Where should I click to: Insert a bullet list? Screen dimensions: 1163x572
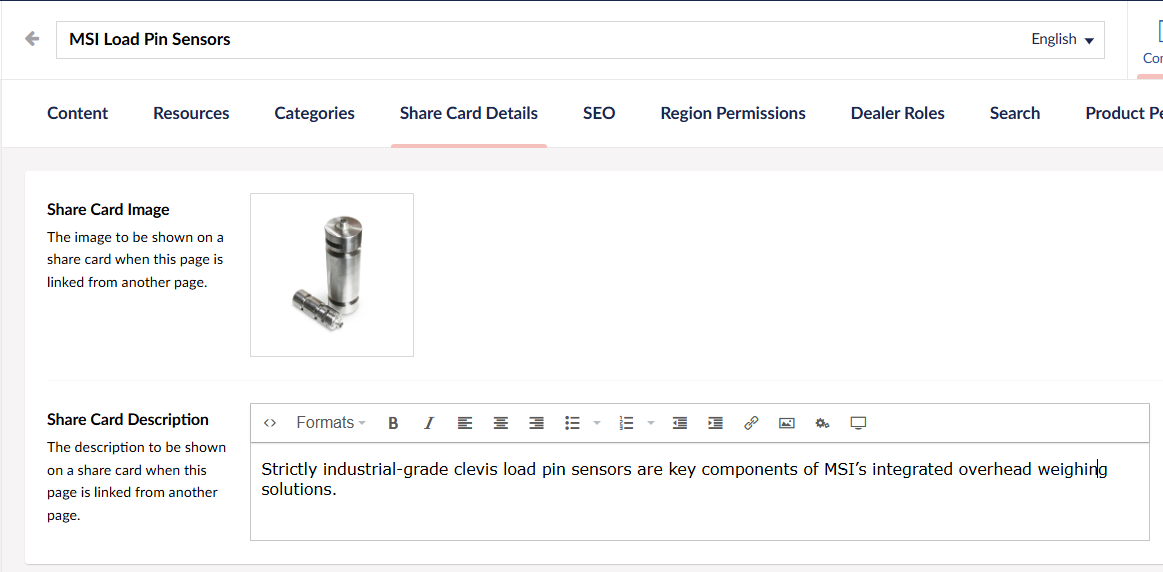click(572, 423)
